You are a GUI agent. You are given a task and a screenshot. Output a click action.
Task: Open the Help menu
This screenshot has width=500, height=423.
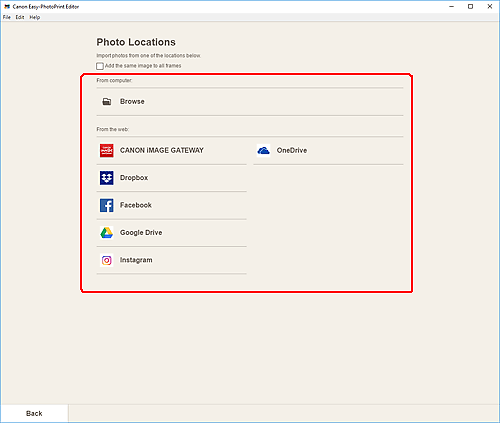tap(35, 17)
